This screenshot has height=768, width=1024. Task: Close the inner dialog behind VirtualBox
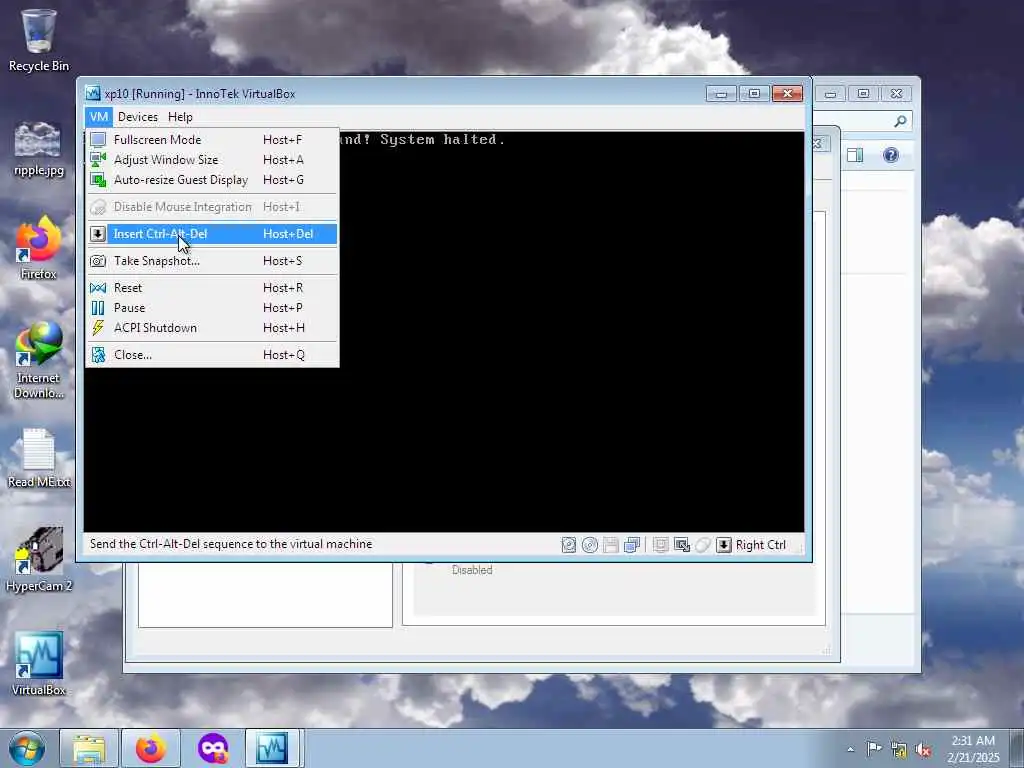pyautogui.click(x=817, y=143)
